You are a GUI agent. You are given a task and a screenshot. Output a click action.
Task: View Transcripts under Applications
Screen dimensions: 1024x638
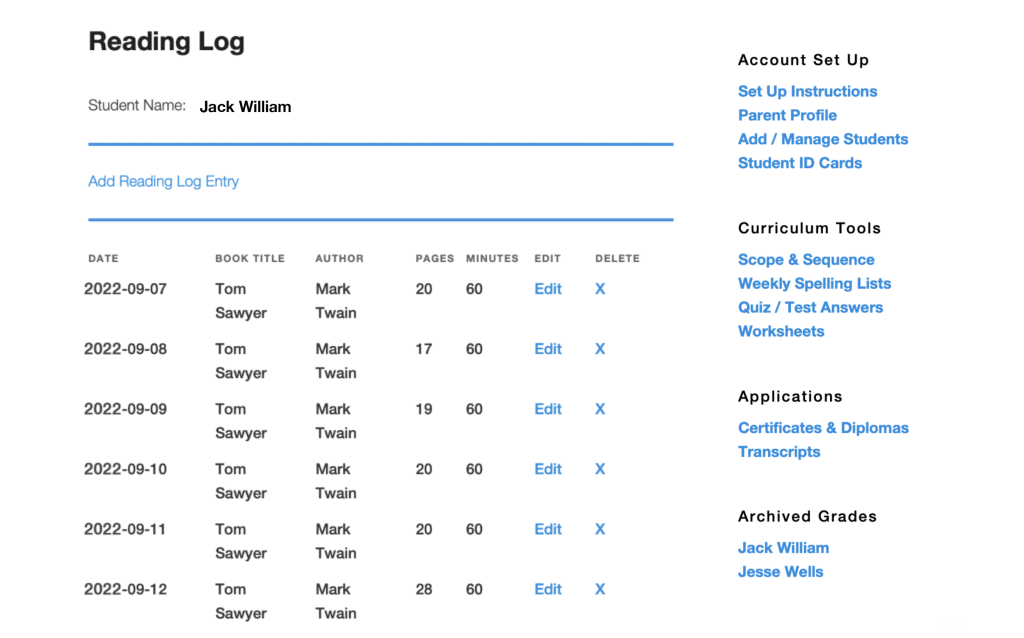click(779, 451)
